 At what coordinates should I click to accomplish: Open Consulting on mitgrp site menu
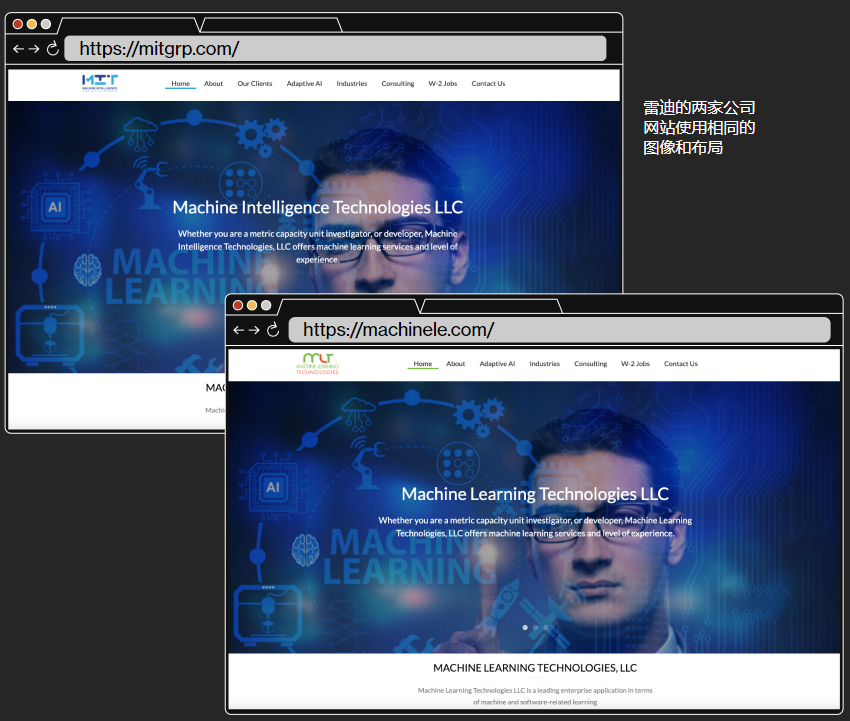click(x=398, y=83)
